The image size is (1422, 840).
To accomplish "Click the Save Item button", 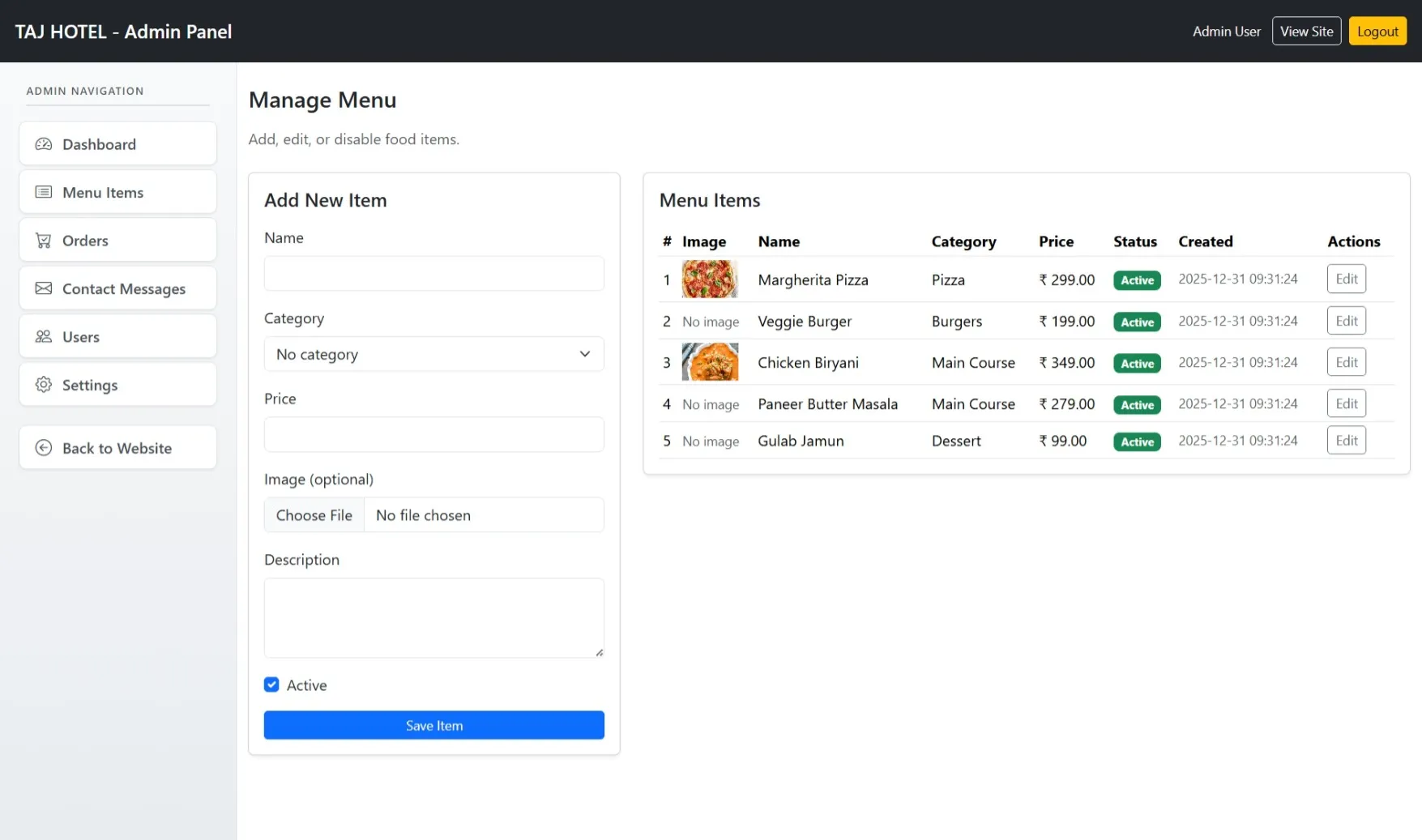I will [x=433, y=725].
